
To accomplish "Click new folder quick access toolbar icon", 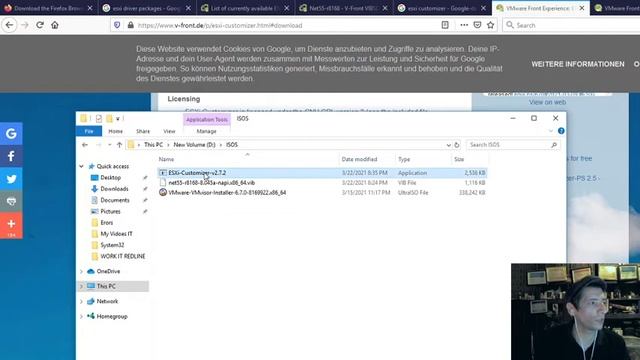I will click(109, 119).
